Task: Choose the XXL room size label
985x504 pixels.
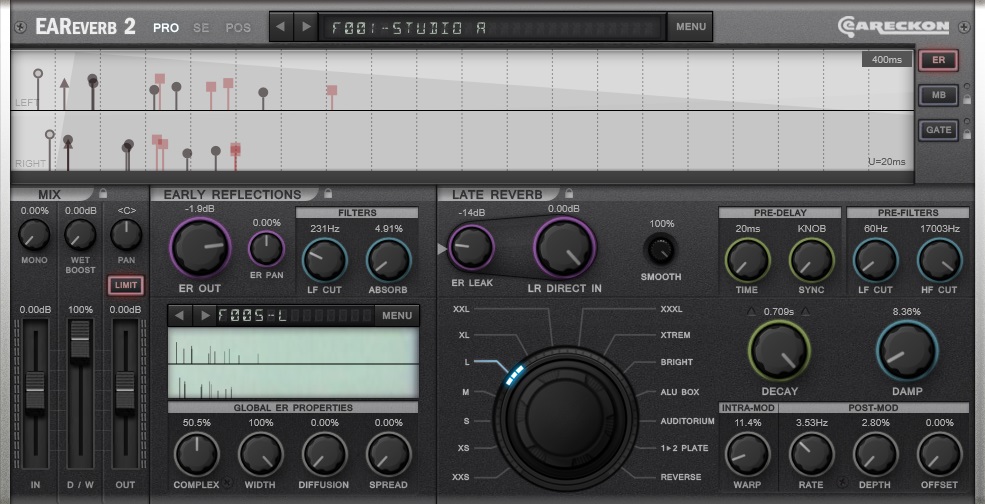Action: (461, 310)
